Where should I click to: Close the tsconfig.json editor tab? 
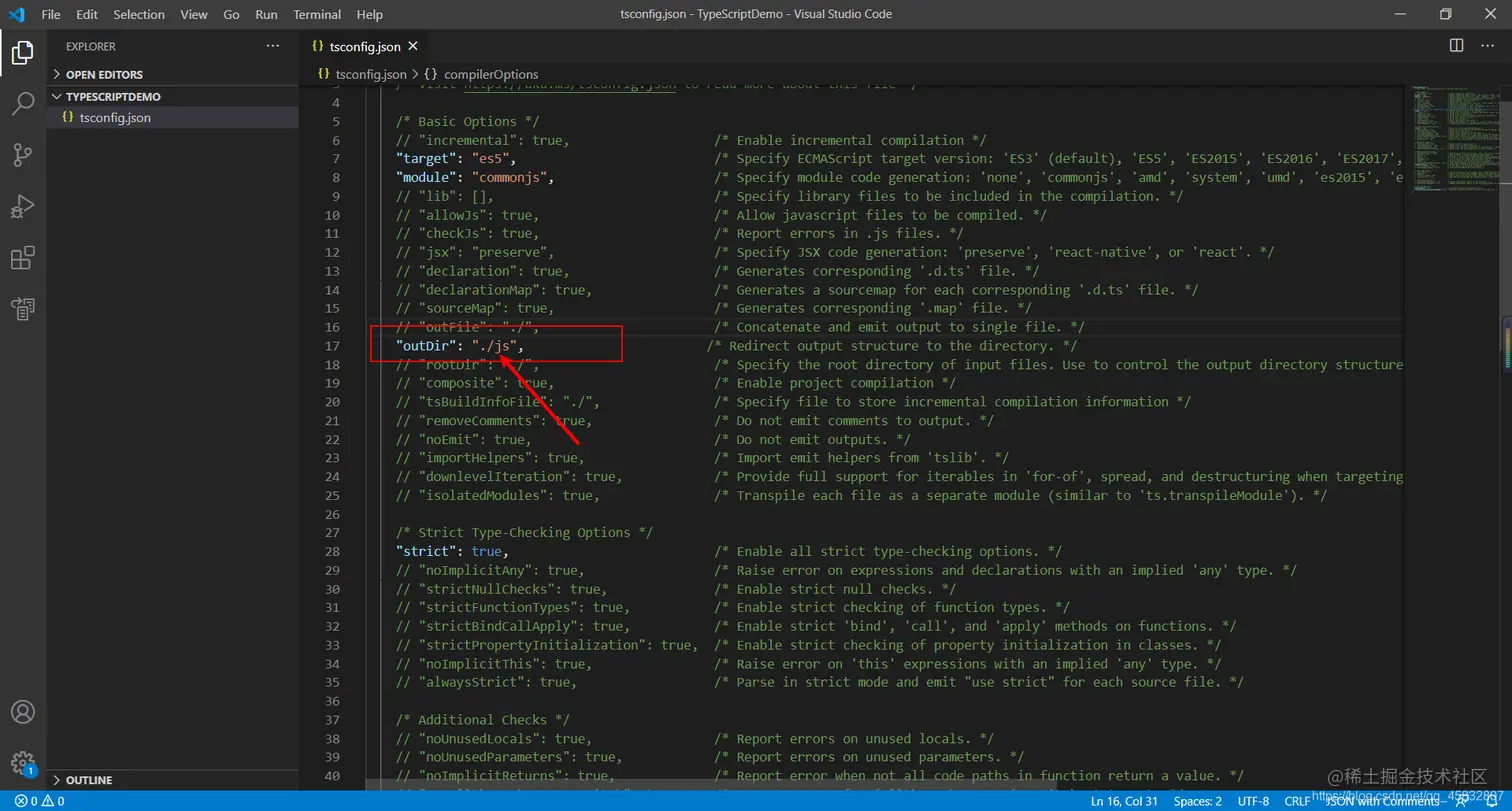(x=413, y=46)
